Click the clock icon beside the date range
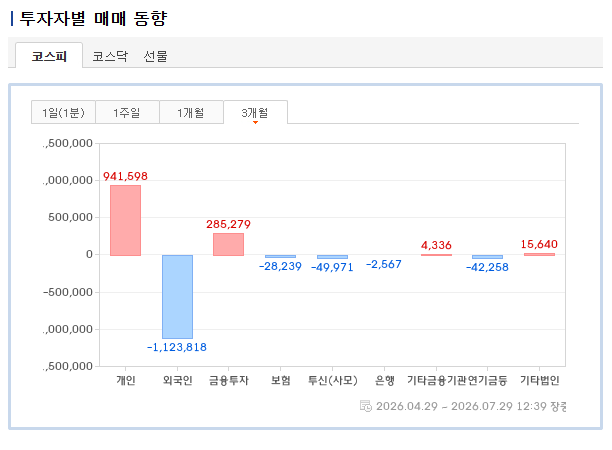Image resolution: width=612 pixels, height=450 pixels. pos(366,406)
